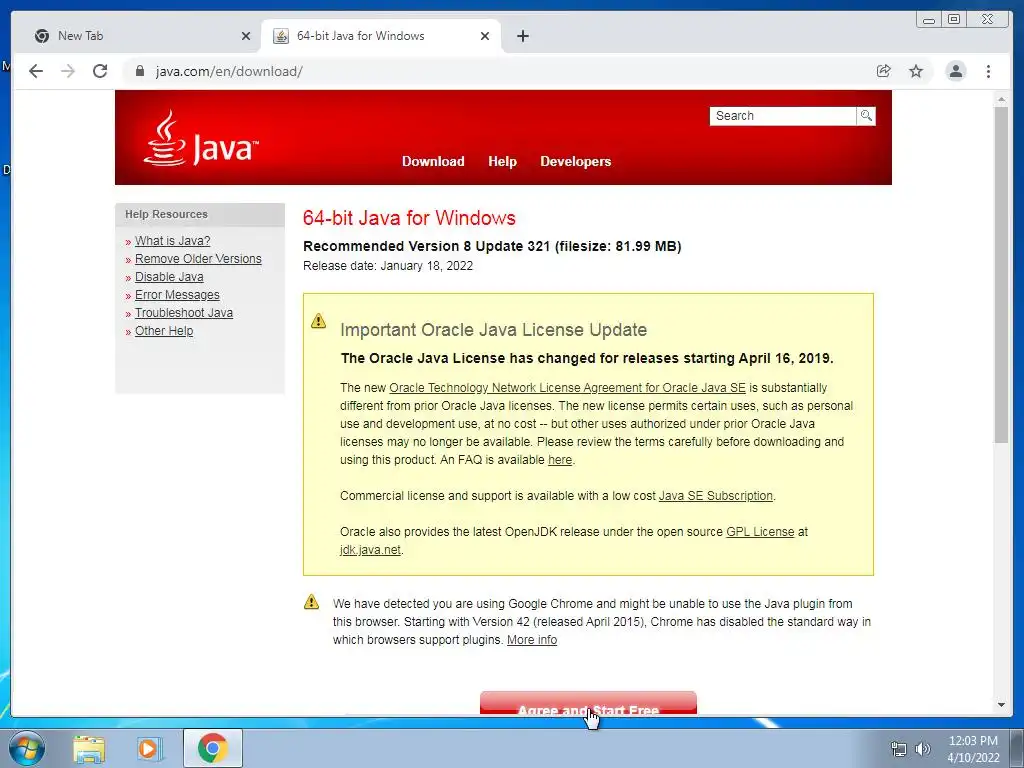
Task: Click Important Oracle Java License Update heading
Action: click(494, 330)
